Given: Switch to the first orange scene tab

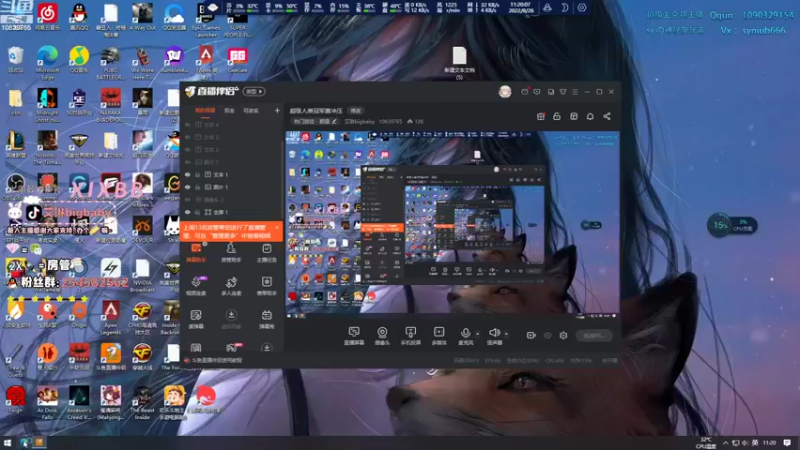Looking at the screenshot, I should tap(205, 111).
